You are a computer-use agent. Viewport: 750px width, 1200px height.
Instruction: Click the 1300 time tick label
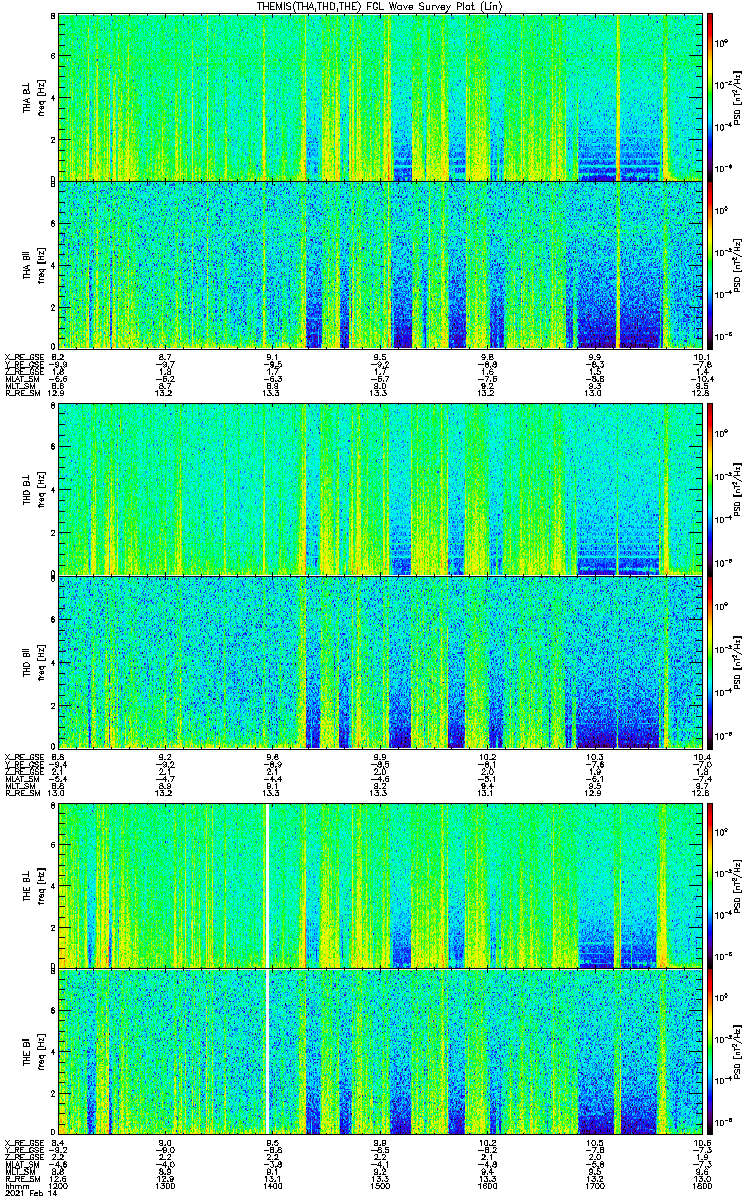pyautogui.click(x=166, y=1185)
